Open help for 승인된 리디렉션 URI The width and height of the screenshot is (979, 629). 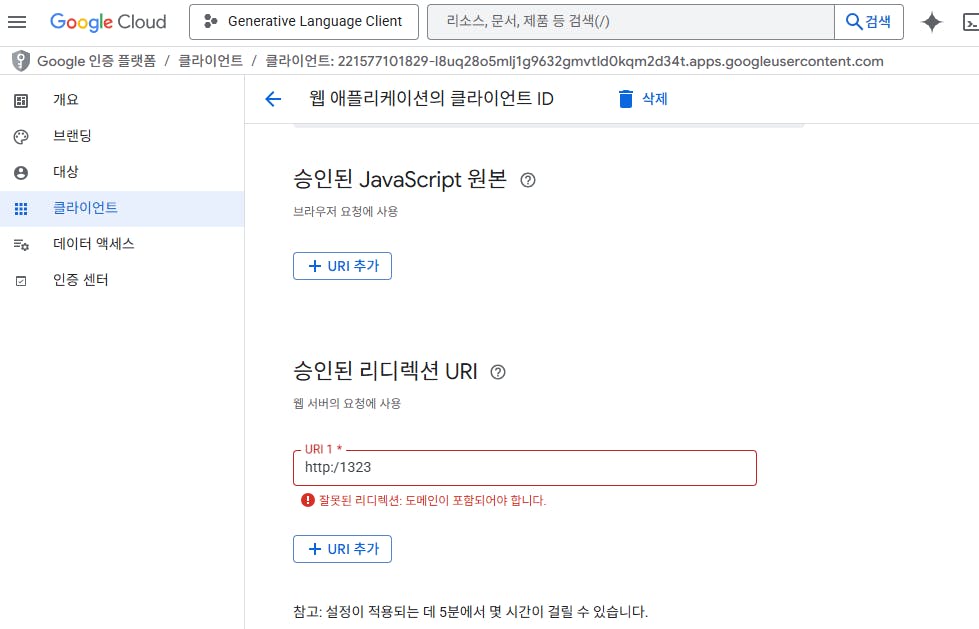498,372
